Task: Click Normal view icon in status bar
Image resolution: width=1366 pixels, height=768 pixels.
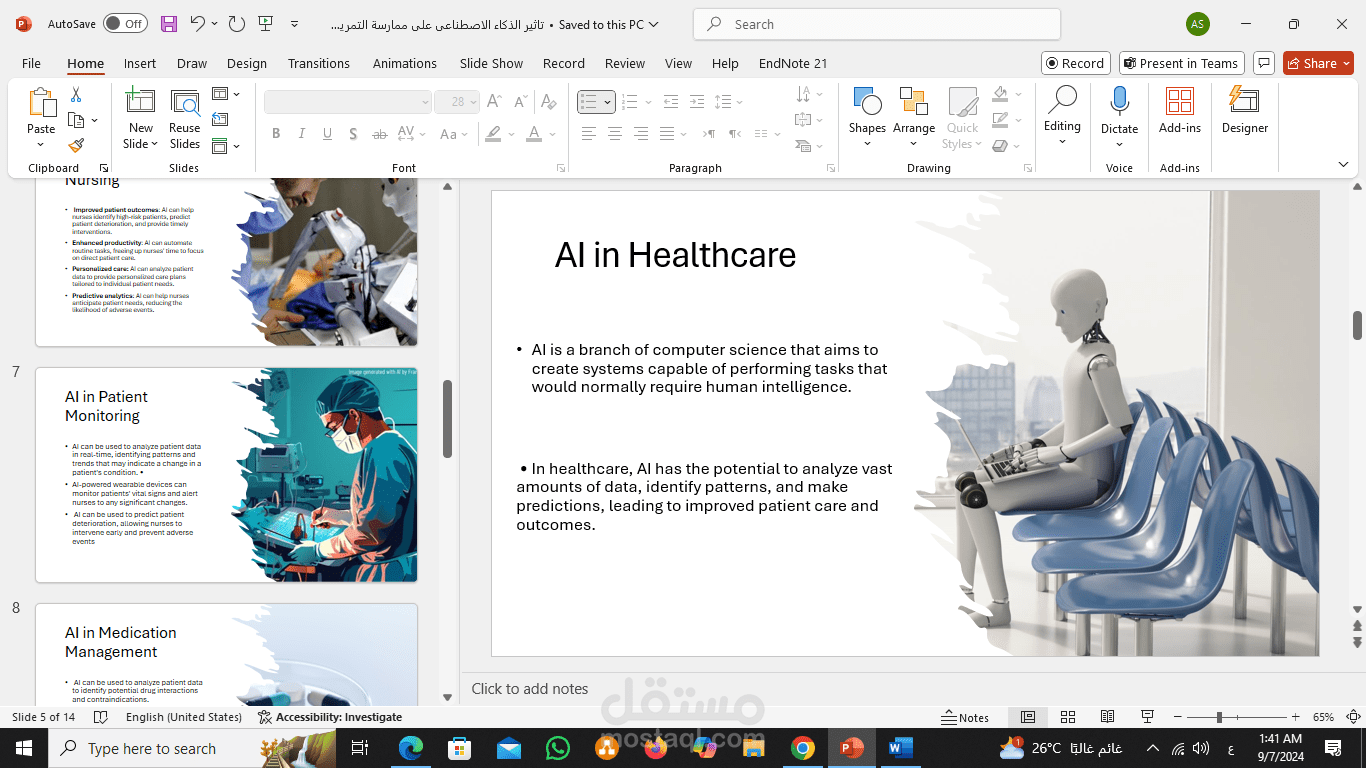Action: [1028, 717]
